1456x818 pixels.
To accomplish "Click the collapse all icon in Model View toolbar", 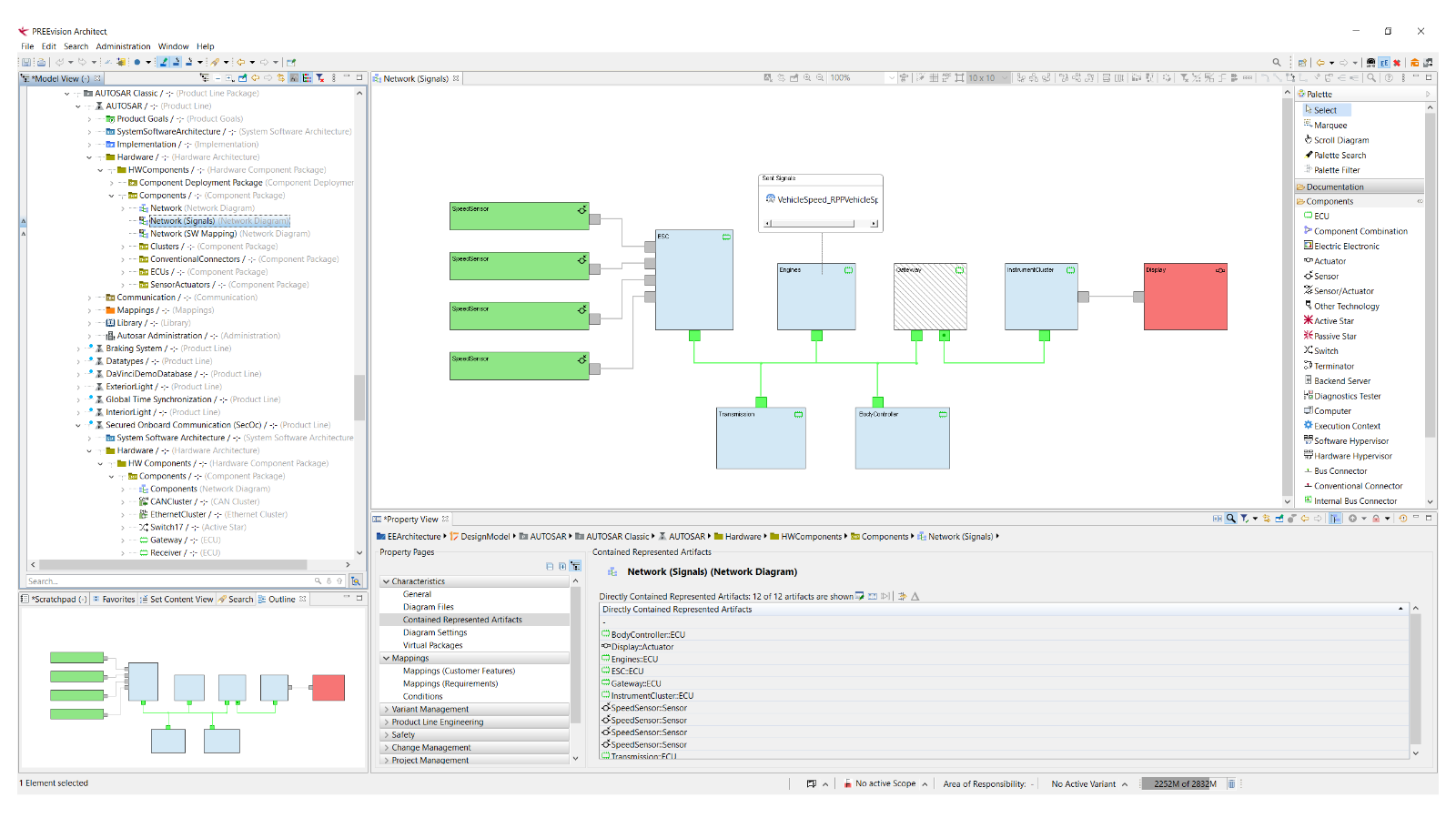I will point(217,78).
